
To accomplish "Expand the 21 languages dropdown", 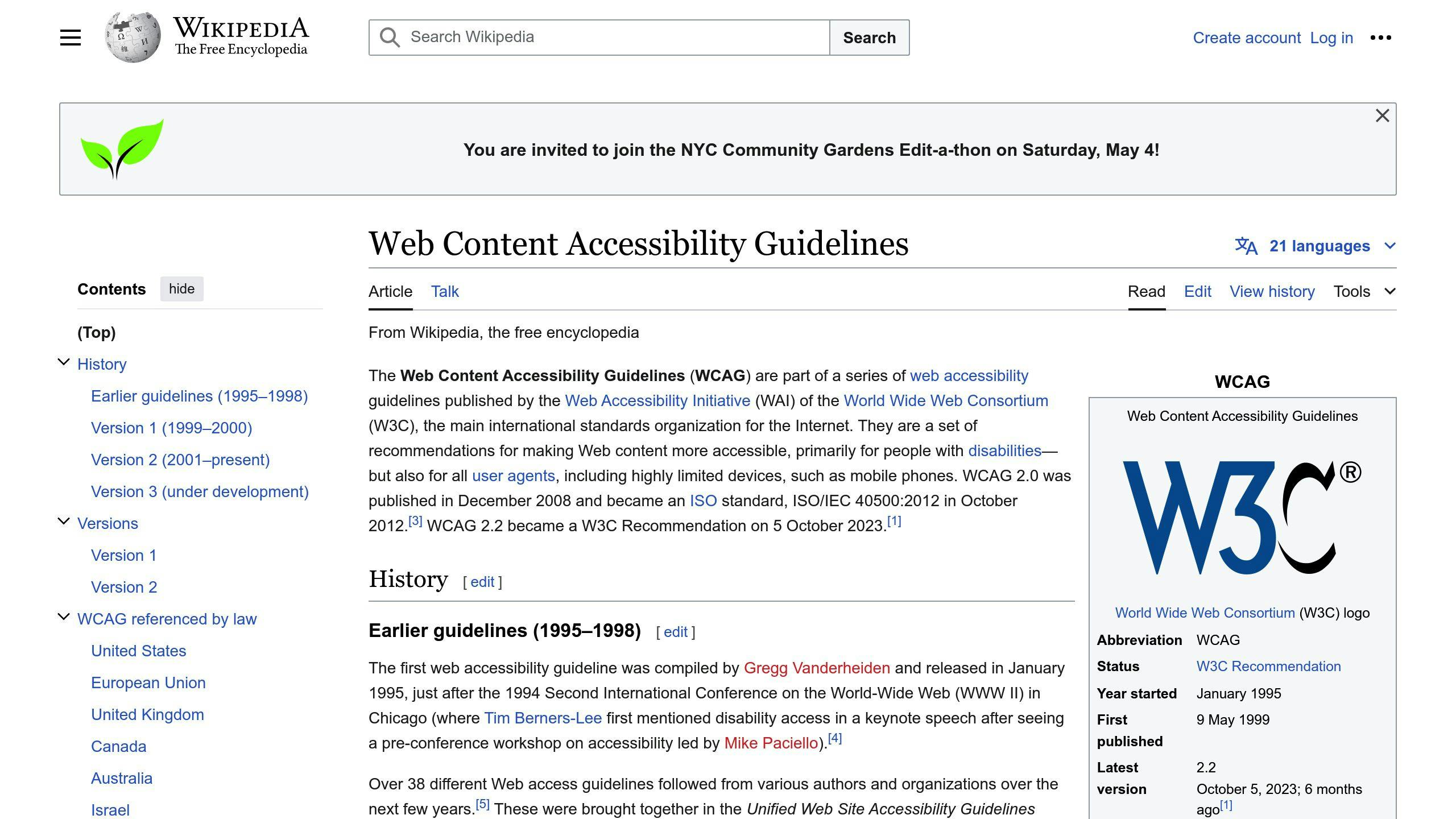I will click(x=1389, y=246).
